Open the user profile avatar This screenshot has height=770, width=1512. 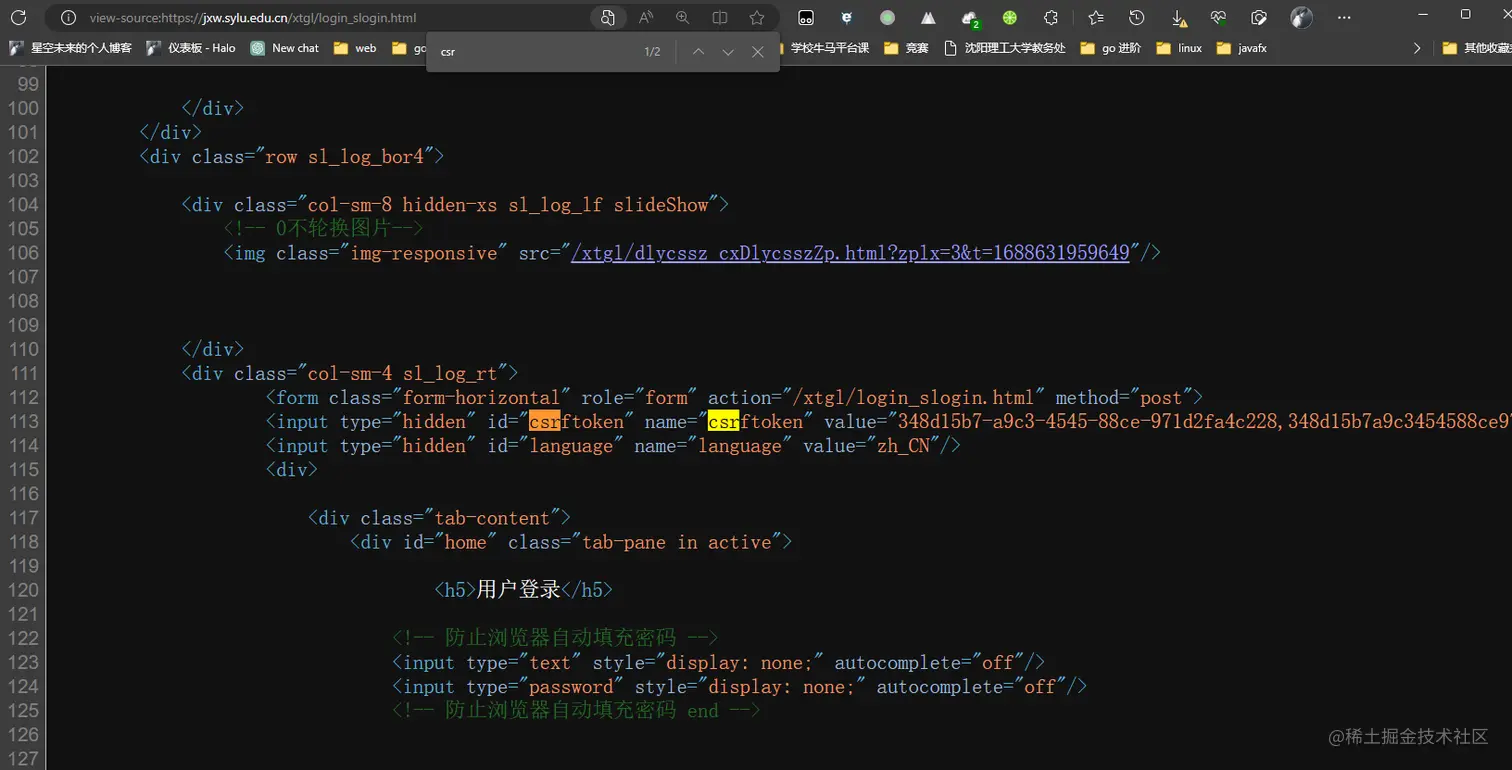1301,17
